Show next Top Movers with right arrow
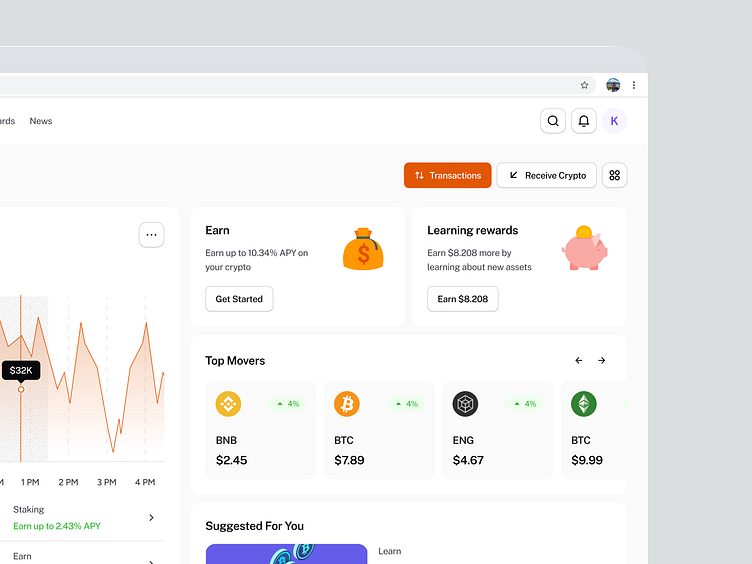 (x=601, y=360)
